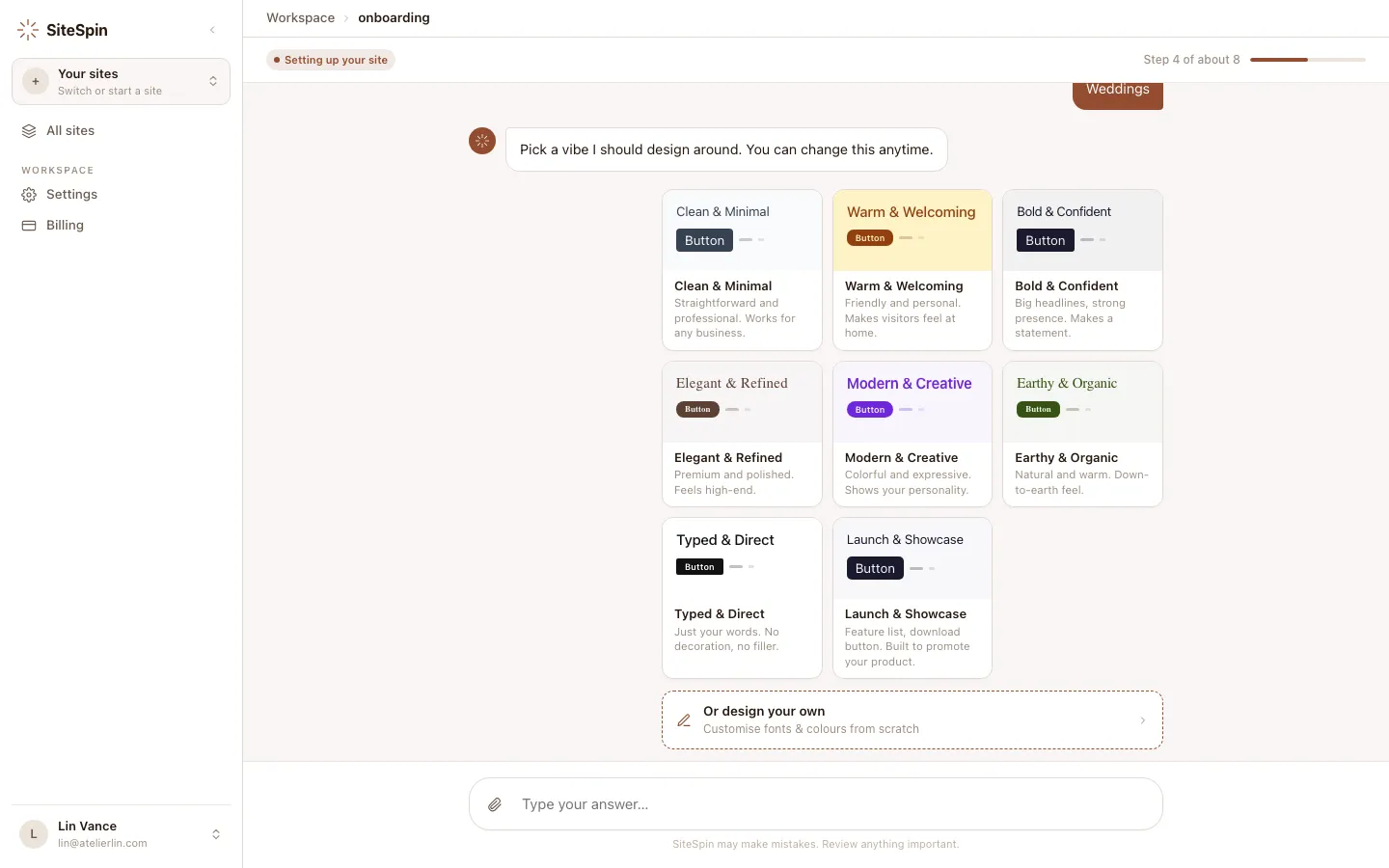This screenshot has width=1389, height=868.
Task: Open the Billing page
Action: coord(121,226)
